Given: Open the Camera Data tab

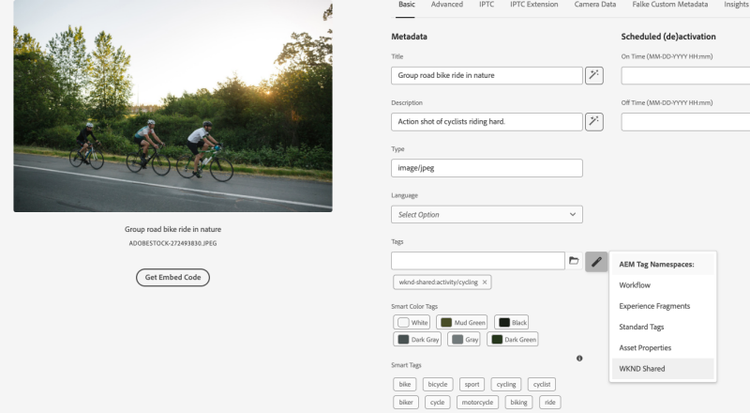Looking at the screenshot, I should [594, 5].
